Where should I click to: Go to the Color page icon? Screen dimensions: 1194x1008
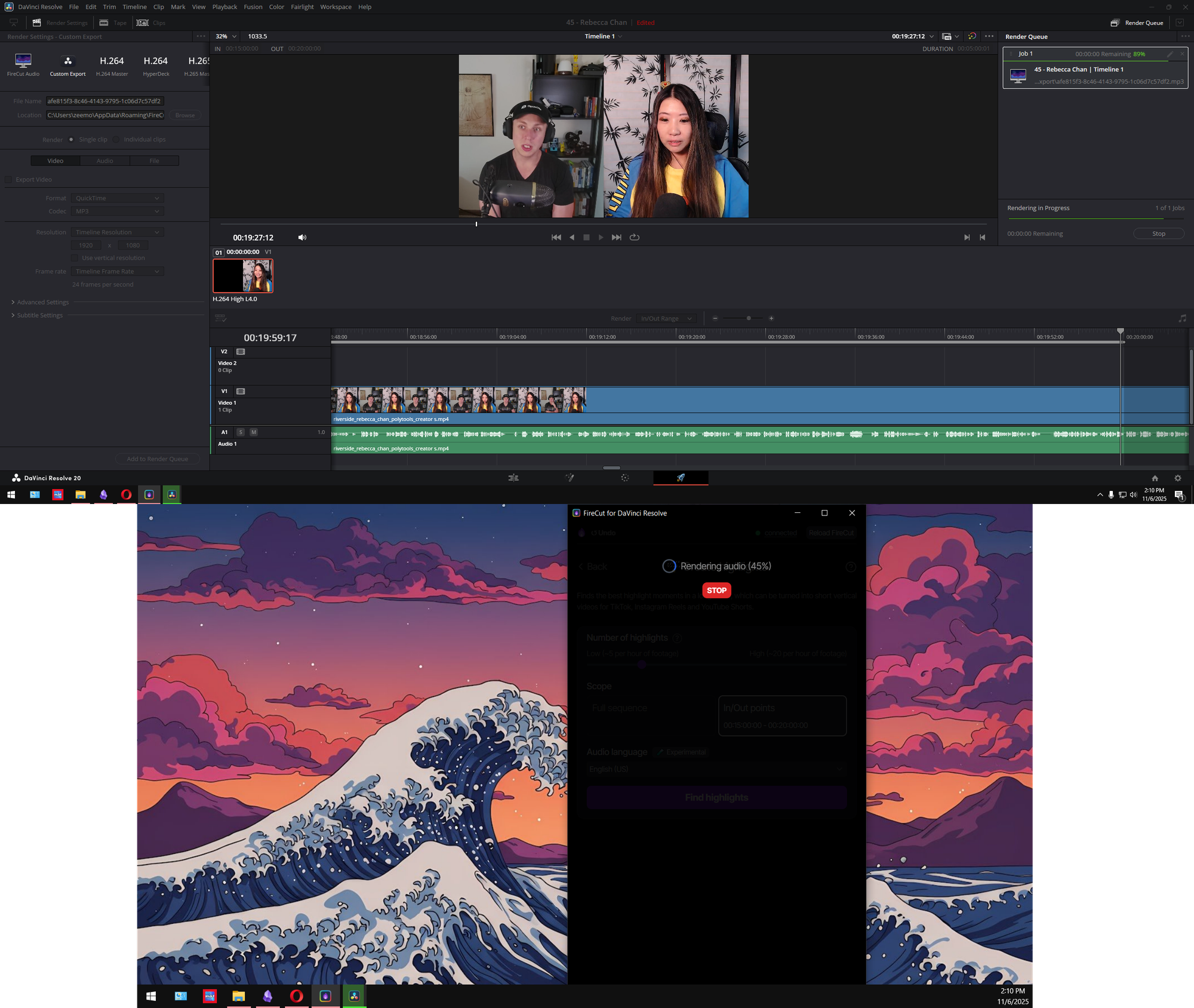tap(625, 478)
